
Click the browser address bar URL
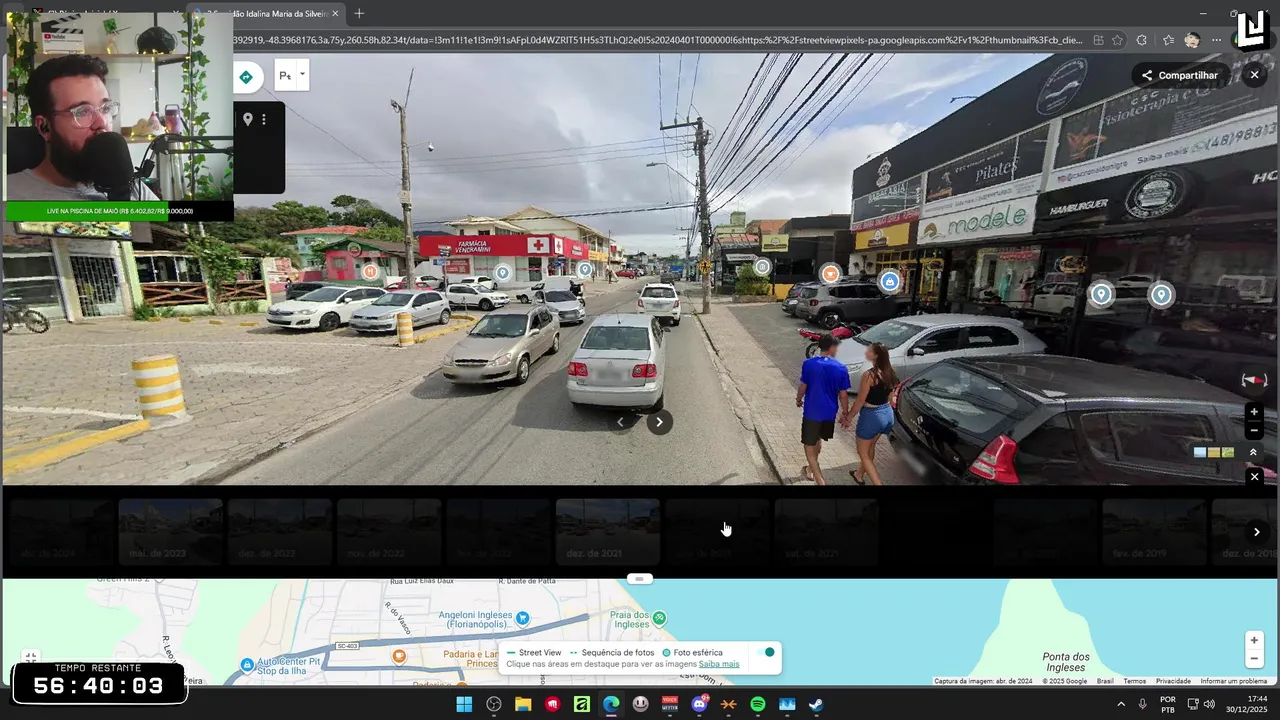(658, 40)
